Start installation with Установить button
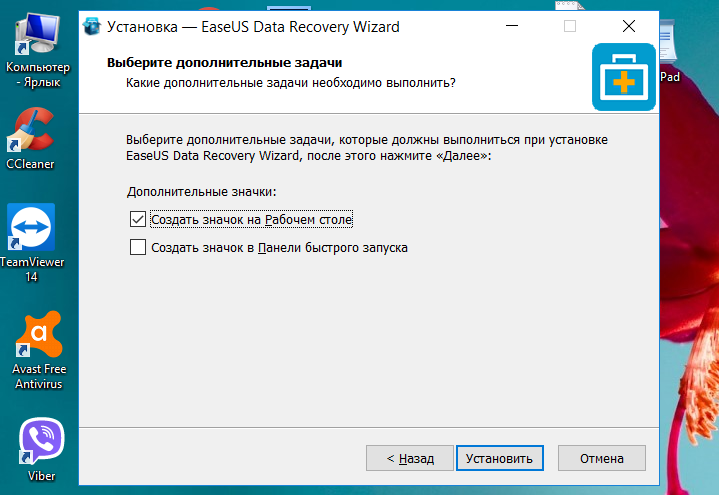This screenshot has height=495, width=719. (x=499, y=458)
